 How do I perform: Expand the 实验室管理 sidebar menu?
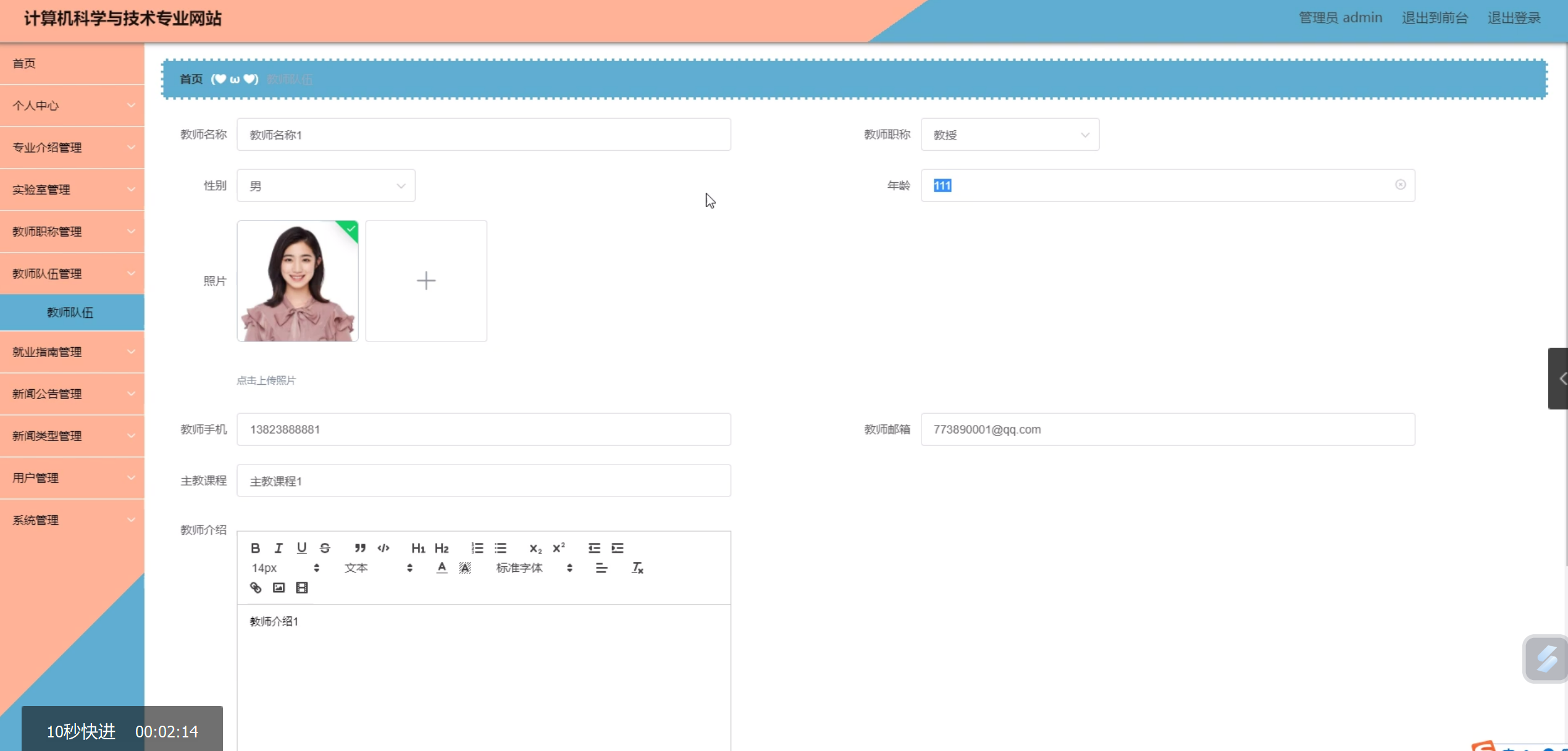pos(72,190)
